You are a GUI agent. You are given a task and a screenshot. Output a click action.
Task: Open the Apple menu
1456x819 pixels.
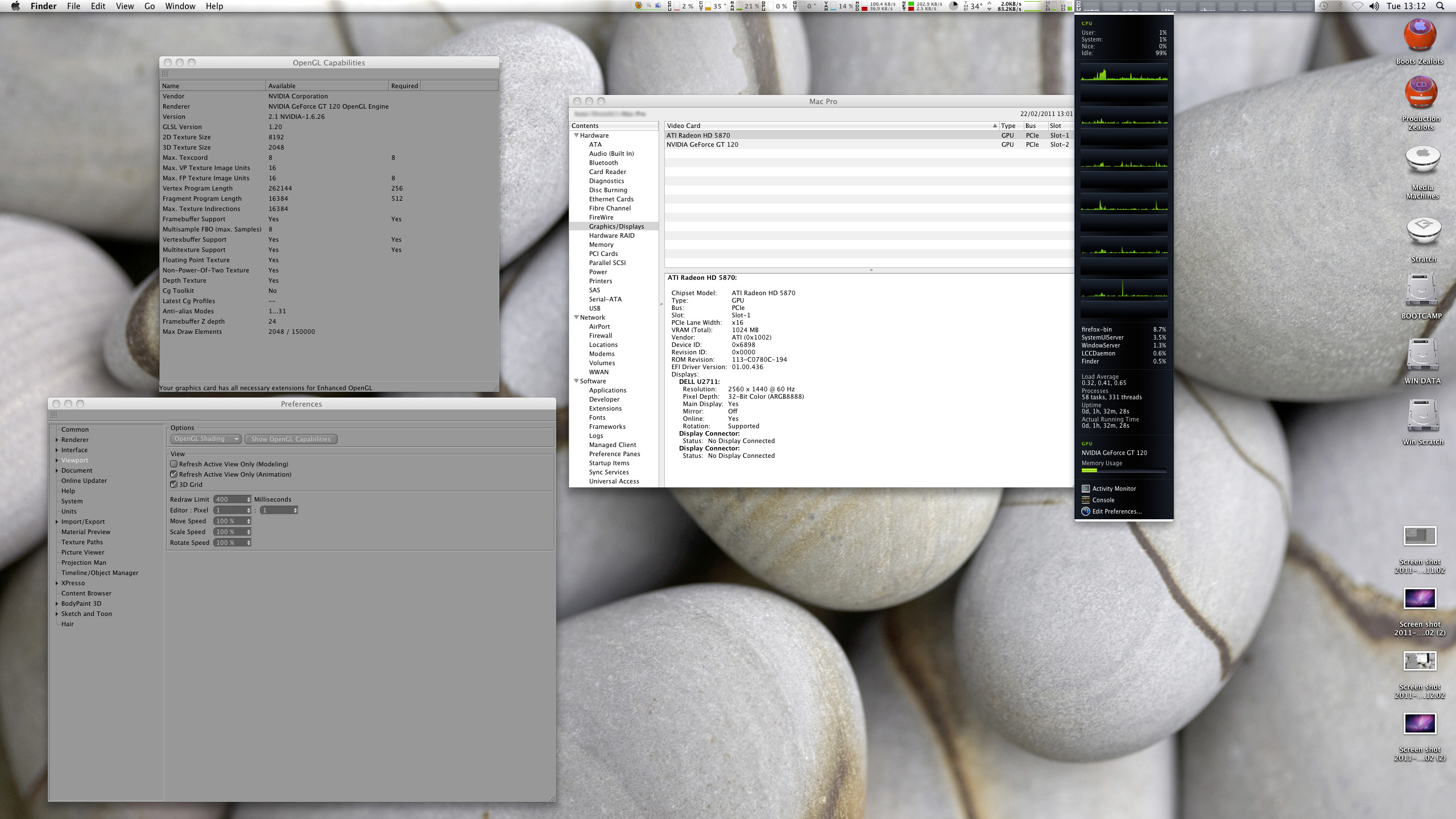point(15,6)
